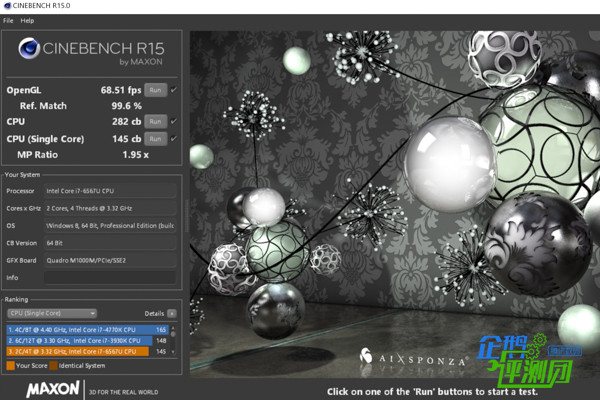Screen dimensions: 600x400
Task: Toggle the CPU test checkbox
Action: tap(174, 121)
